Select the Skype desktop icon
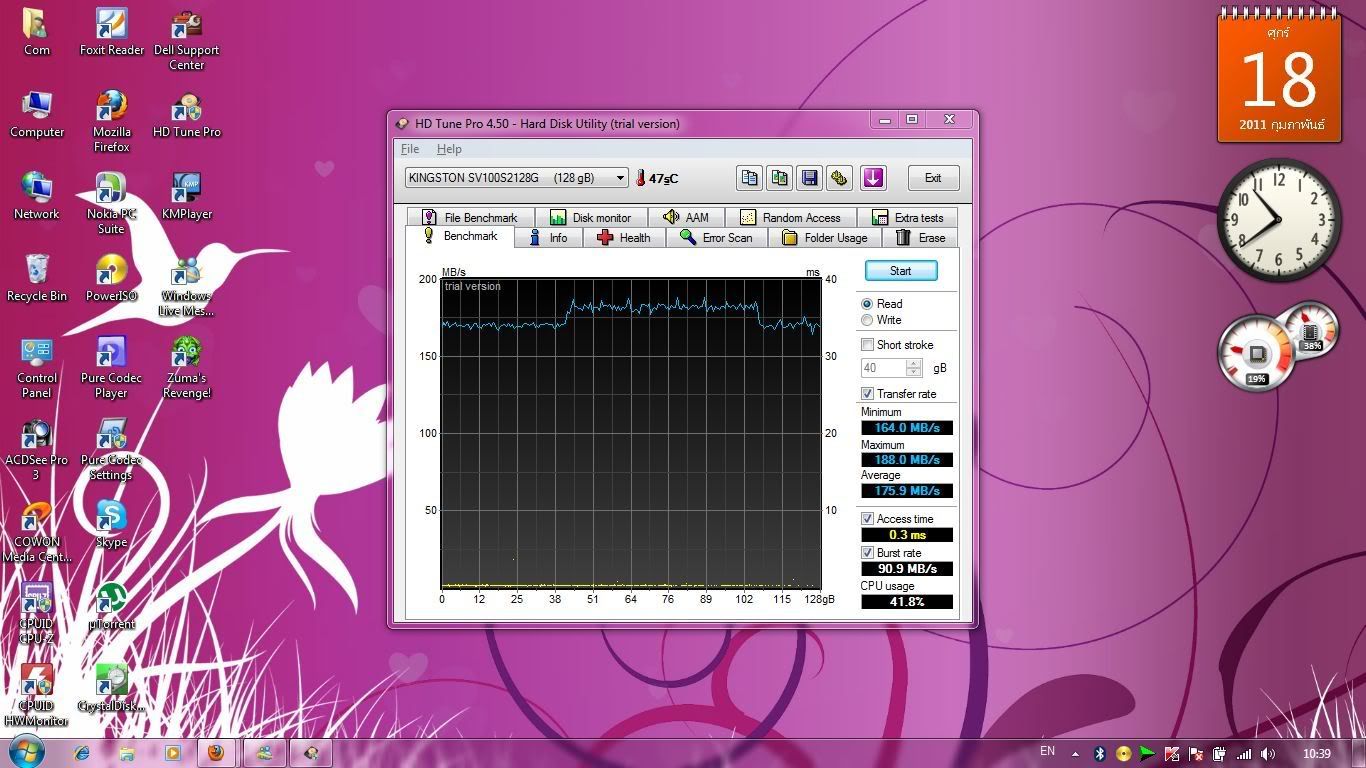Viewport: 1366px width, 768px height. (x=111, y=525)
